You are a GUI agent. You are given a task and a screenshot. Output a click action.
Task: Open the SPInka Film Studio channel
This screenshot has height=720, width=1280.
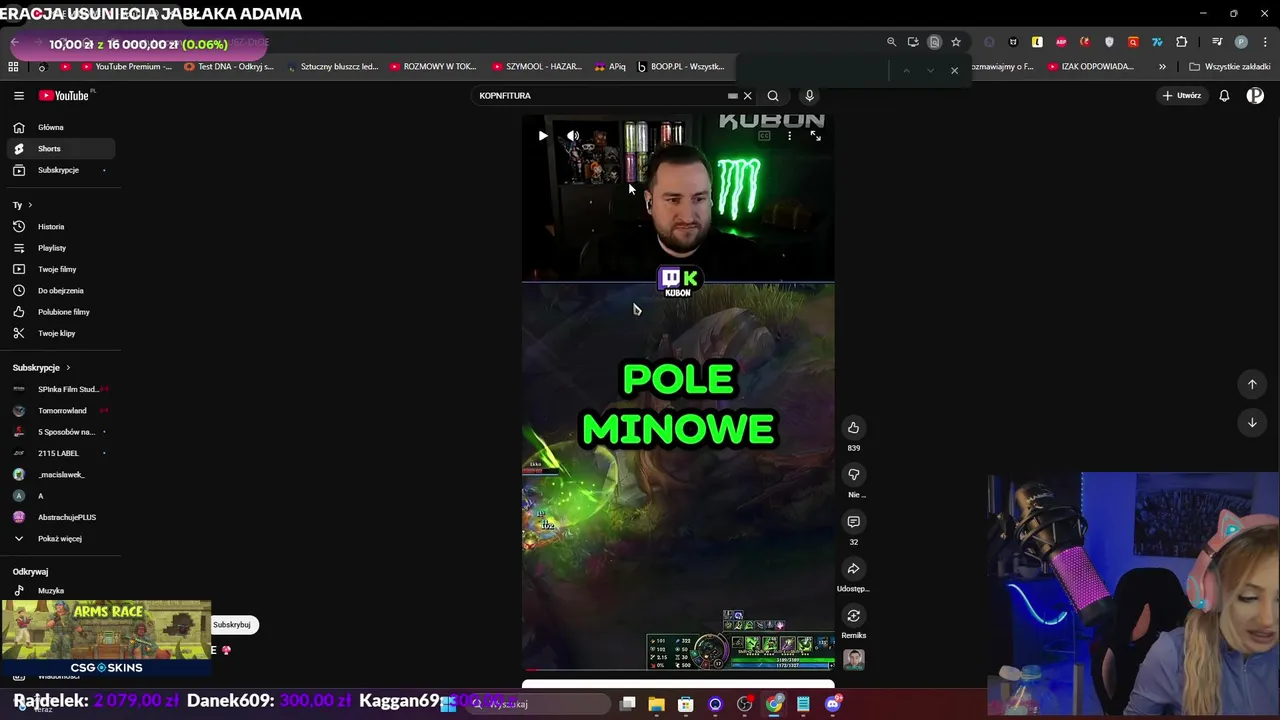coord(61,389)
